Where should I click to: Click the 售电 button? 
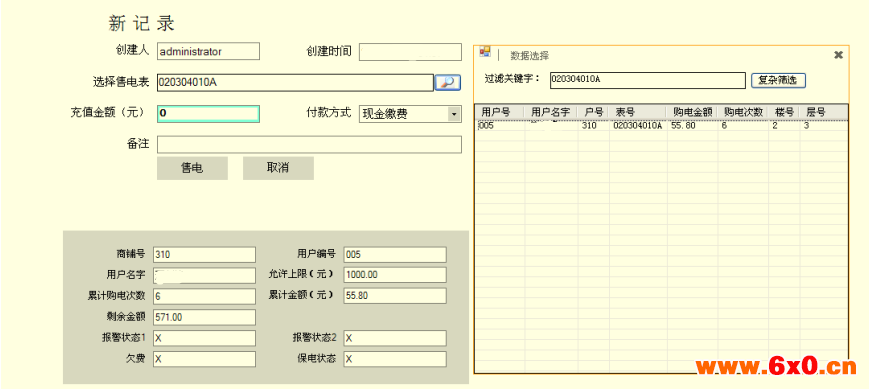click(192, 168)
